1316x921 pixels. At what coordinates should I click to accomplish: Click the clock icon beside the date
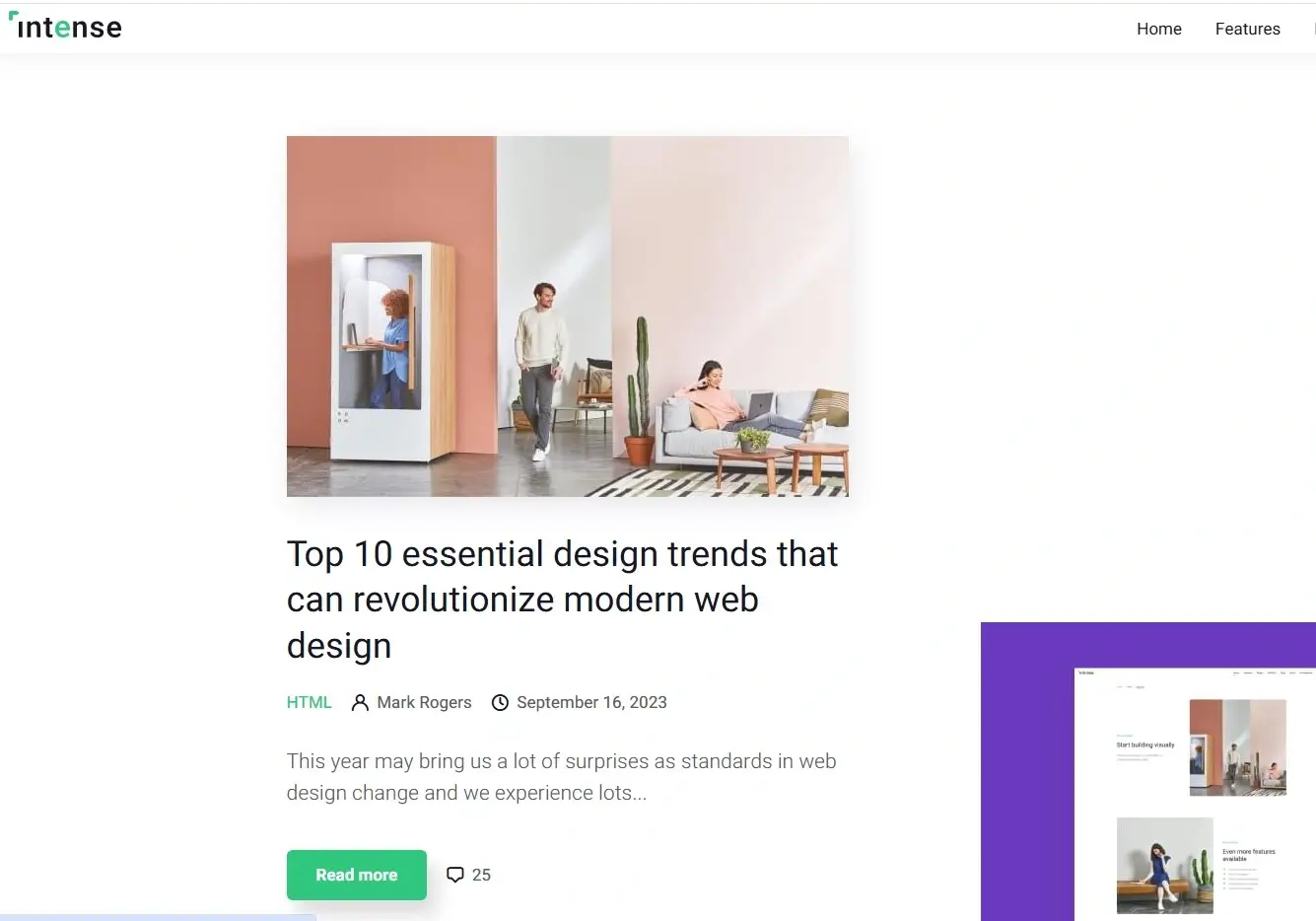500,702
